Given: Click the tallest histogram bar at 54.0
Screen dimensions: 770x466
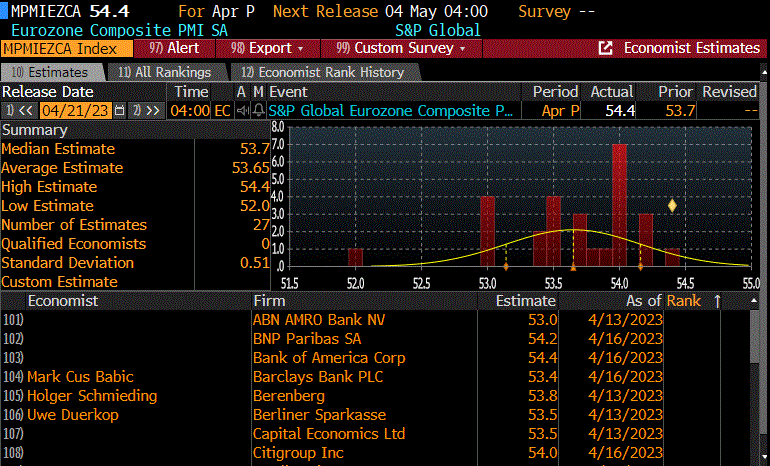Looking at the screenshot, I should point(619,205).
